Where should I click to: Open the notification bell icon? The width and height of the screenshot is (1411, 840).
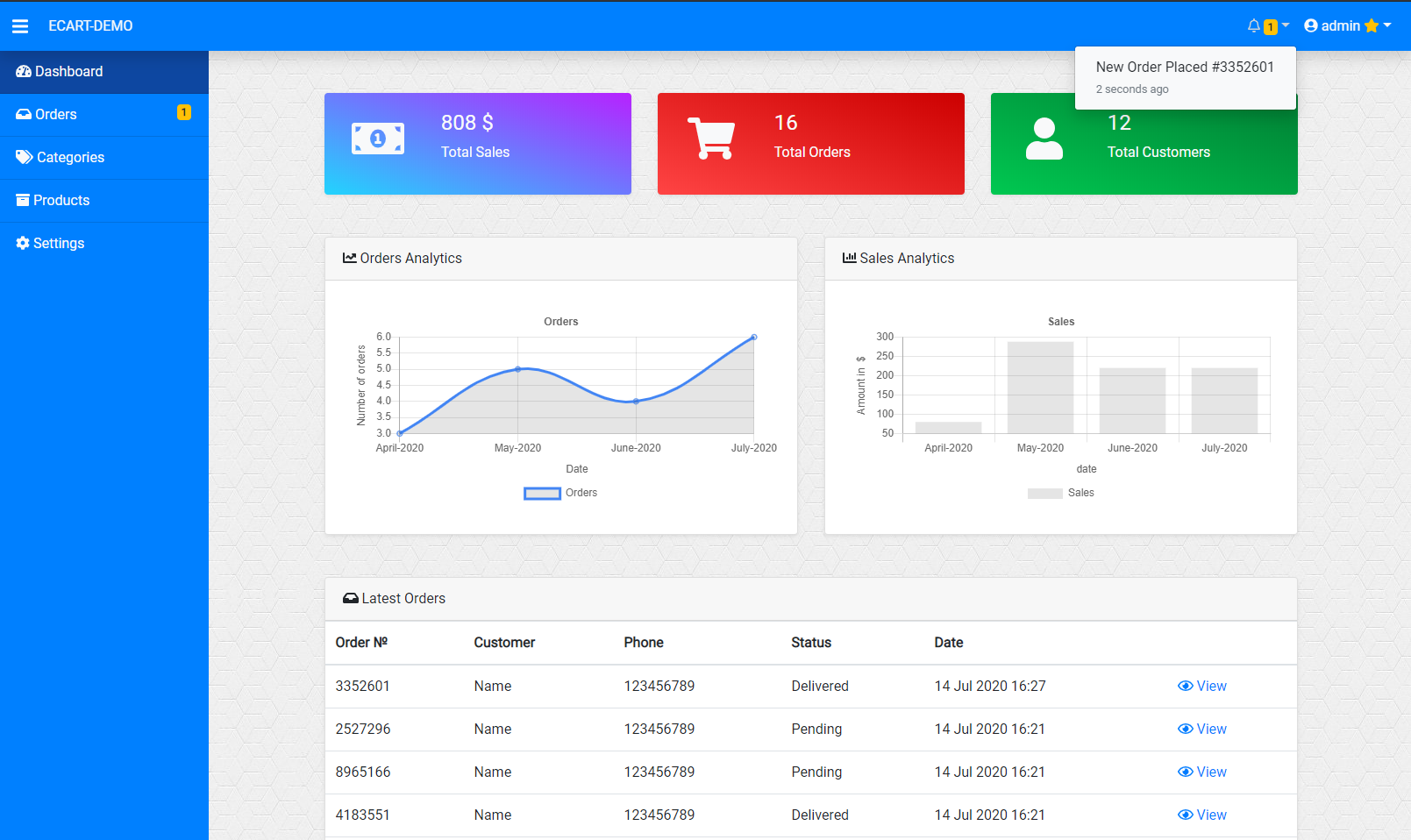point(1254,26)
